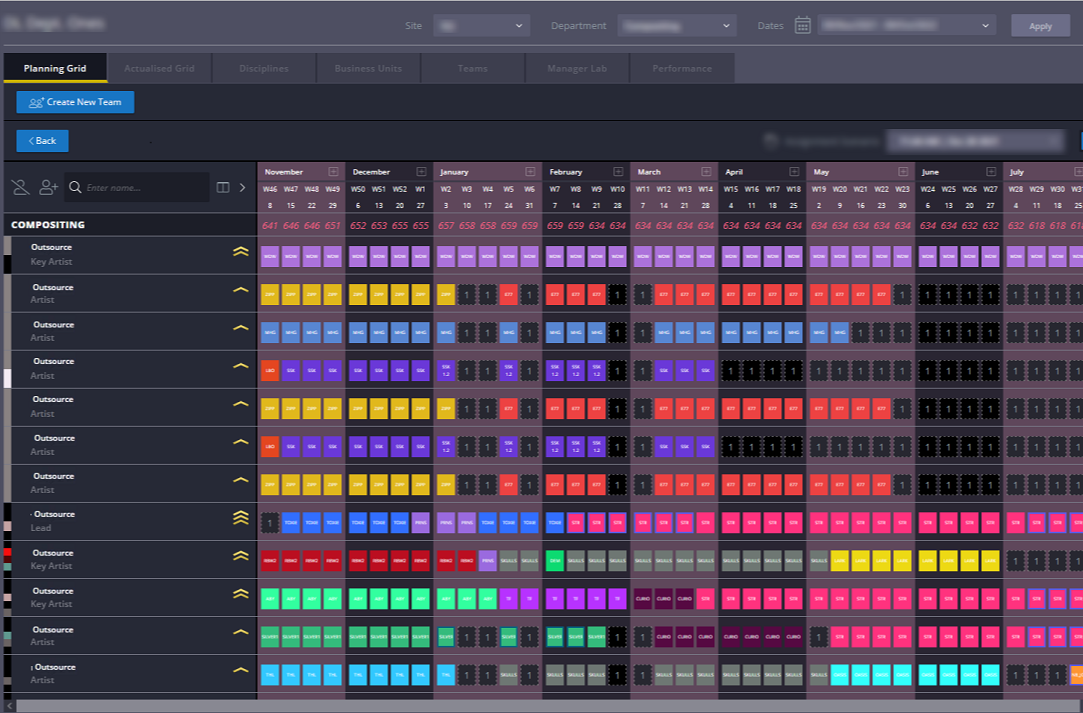Collapse the Key Artist row with RBW2 cells
Viewport: 1083px width, 713px height.
[x=240, y=555]
